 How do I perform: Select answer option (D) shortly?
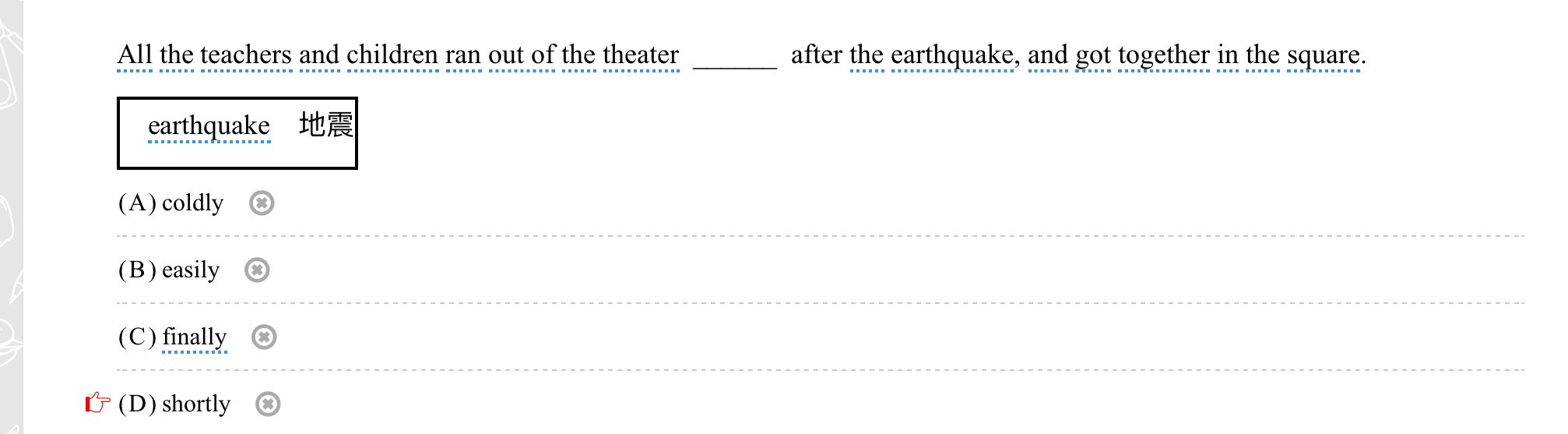click(x=174, y=404)
